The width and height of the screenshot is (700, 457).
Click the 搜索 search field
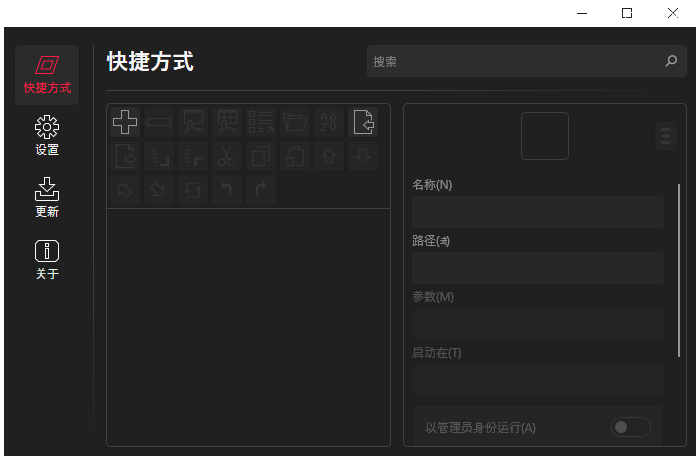(526, 61)
